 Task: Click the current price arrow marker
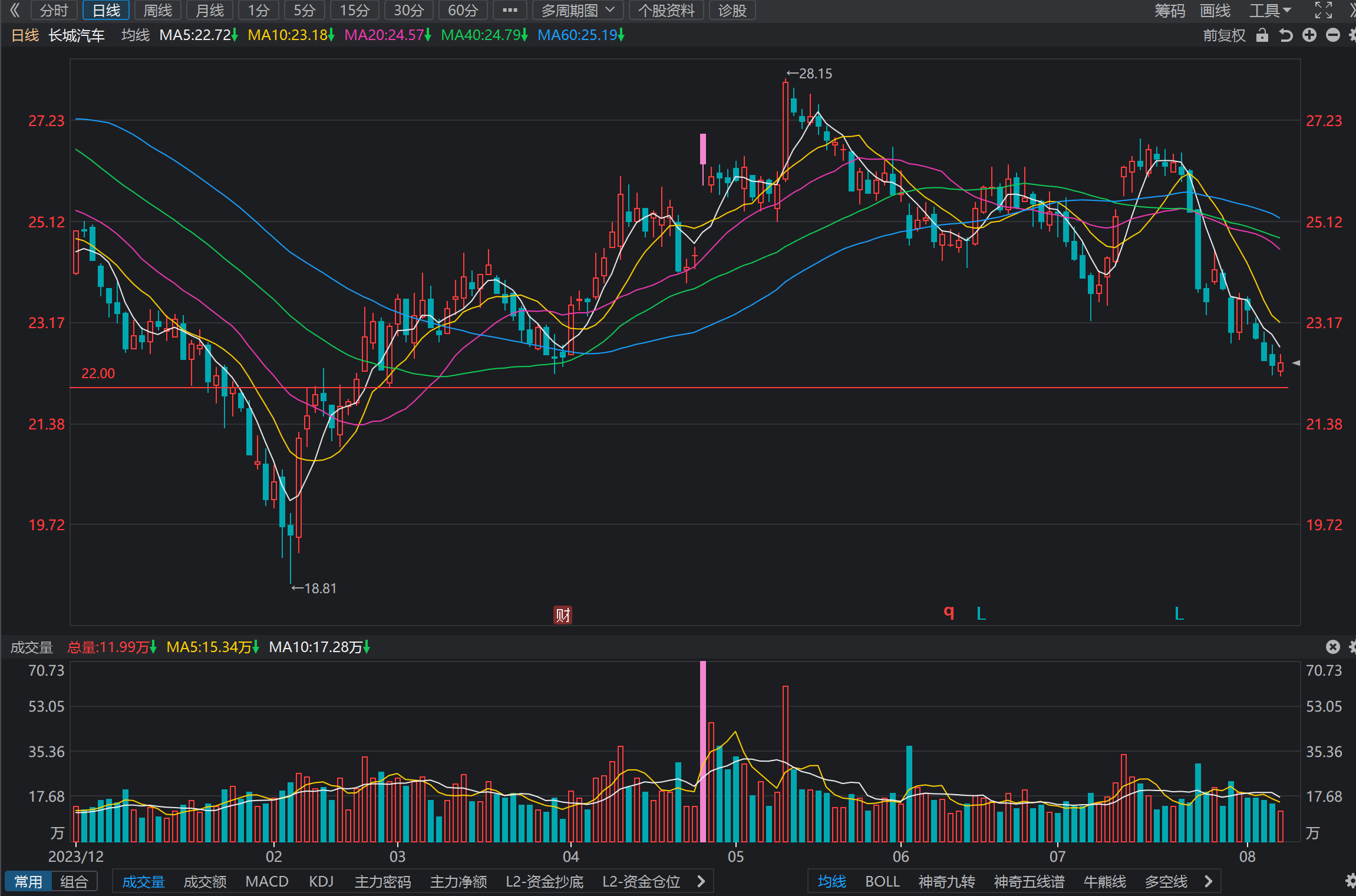(1296, 363)
